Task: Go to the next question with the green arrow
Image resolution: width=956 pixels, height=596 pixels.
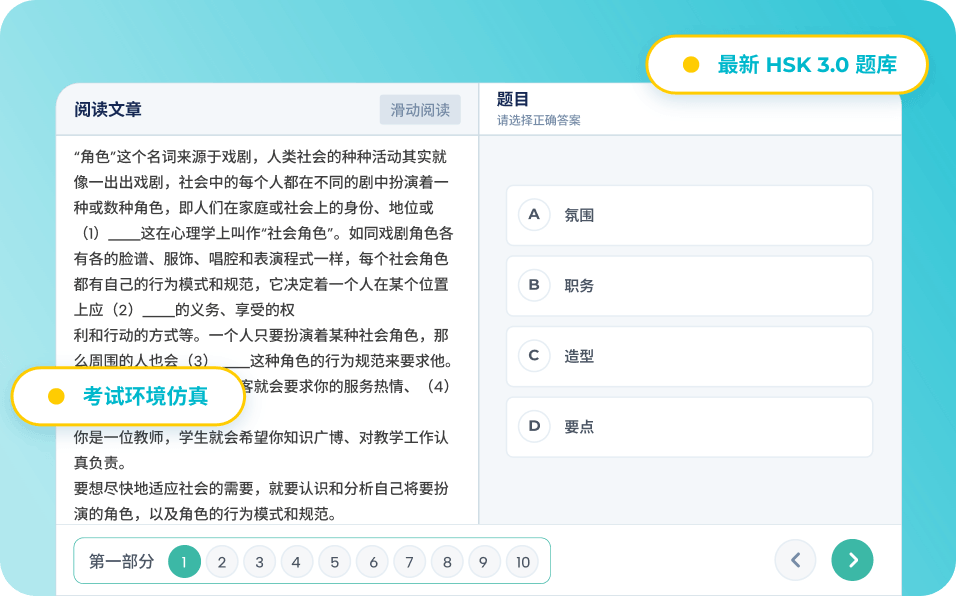Action: coord(852,560)
